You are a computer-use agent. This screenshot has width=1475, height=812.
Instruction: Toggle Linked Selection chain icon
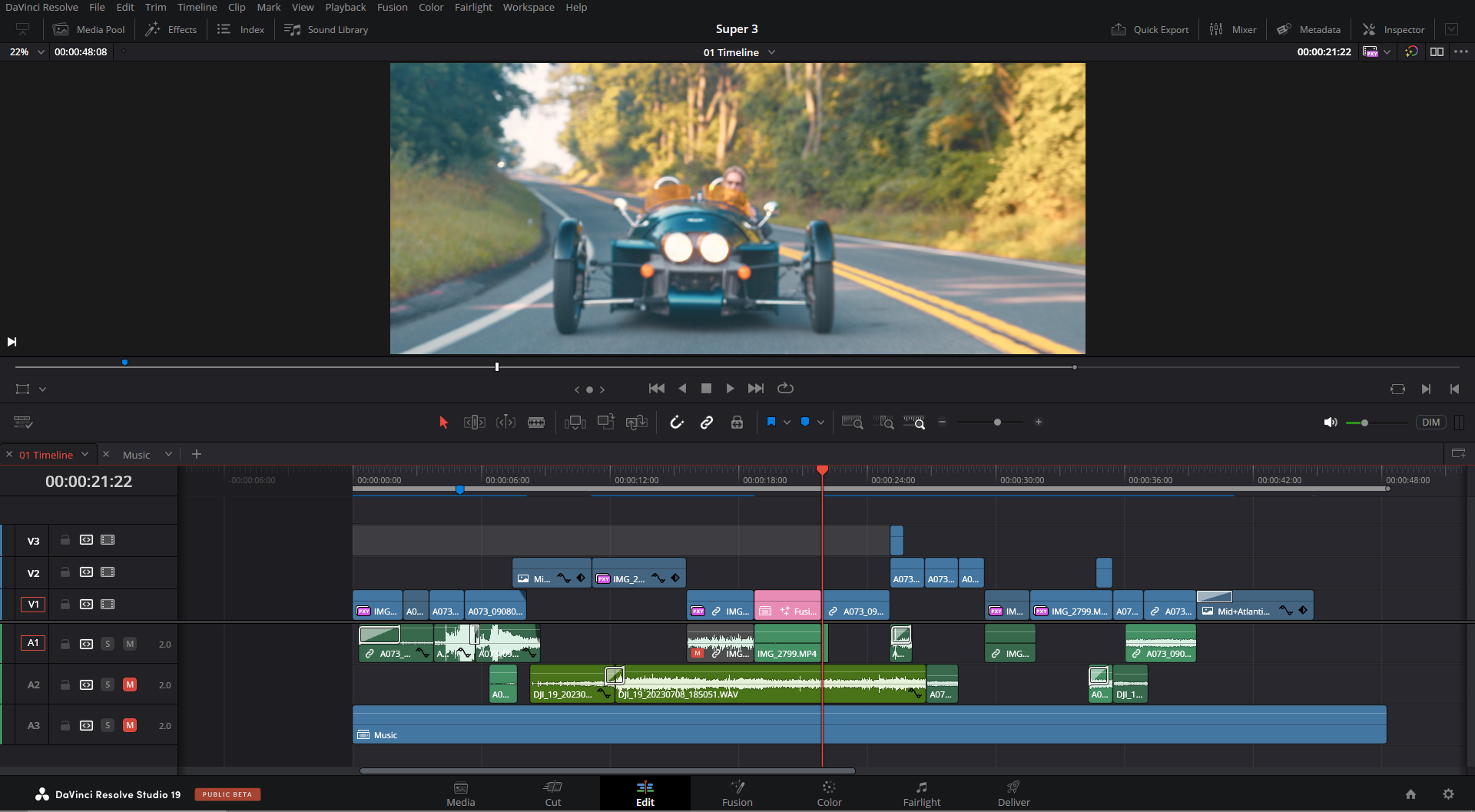click(x=707, y=423)
